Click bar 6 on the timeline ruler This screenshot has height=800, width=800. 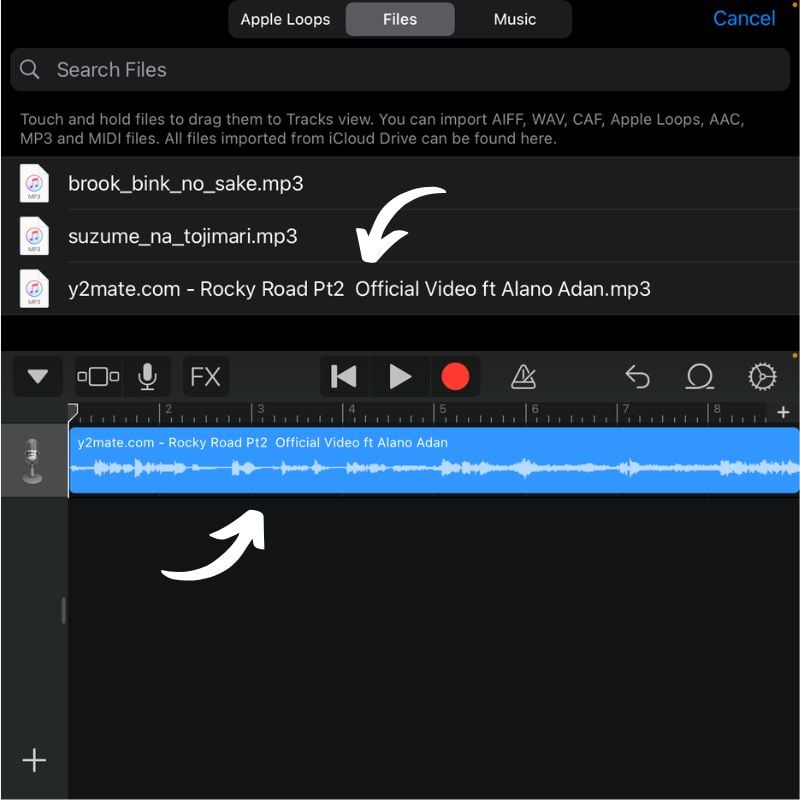[534, 411]
